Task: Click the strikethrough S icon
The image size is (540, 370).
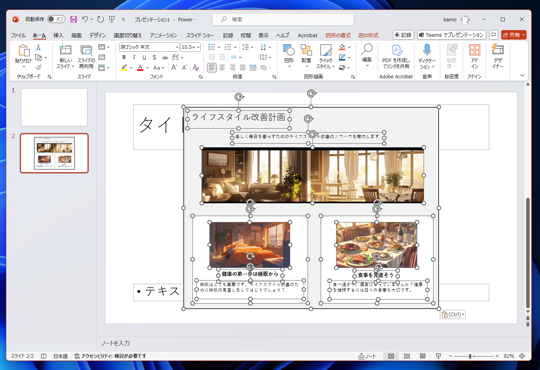Action: point(154,57)
